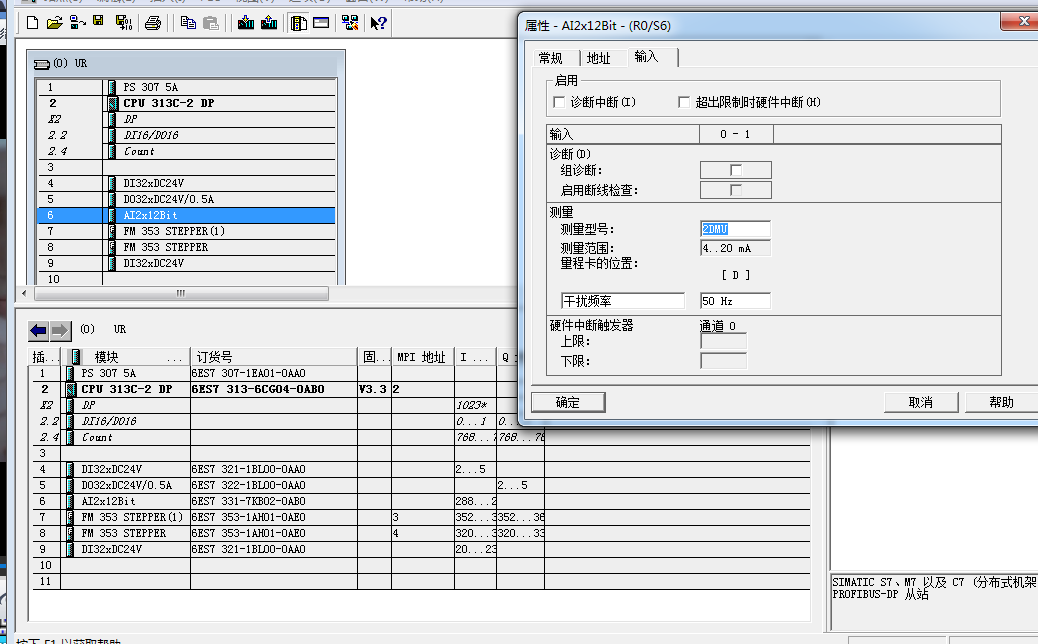The image size is (1038, 644).
Task: Toggle the 启用断线检查 checkbox
Action: [x=735, y=190]
